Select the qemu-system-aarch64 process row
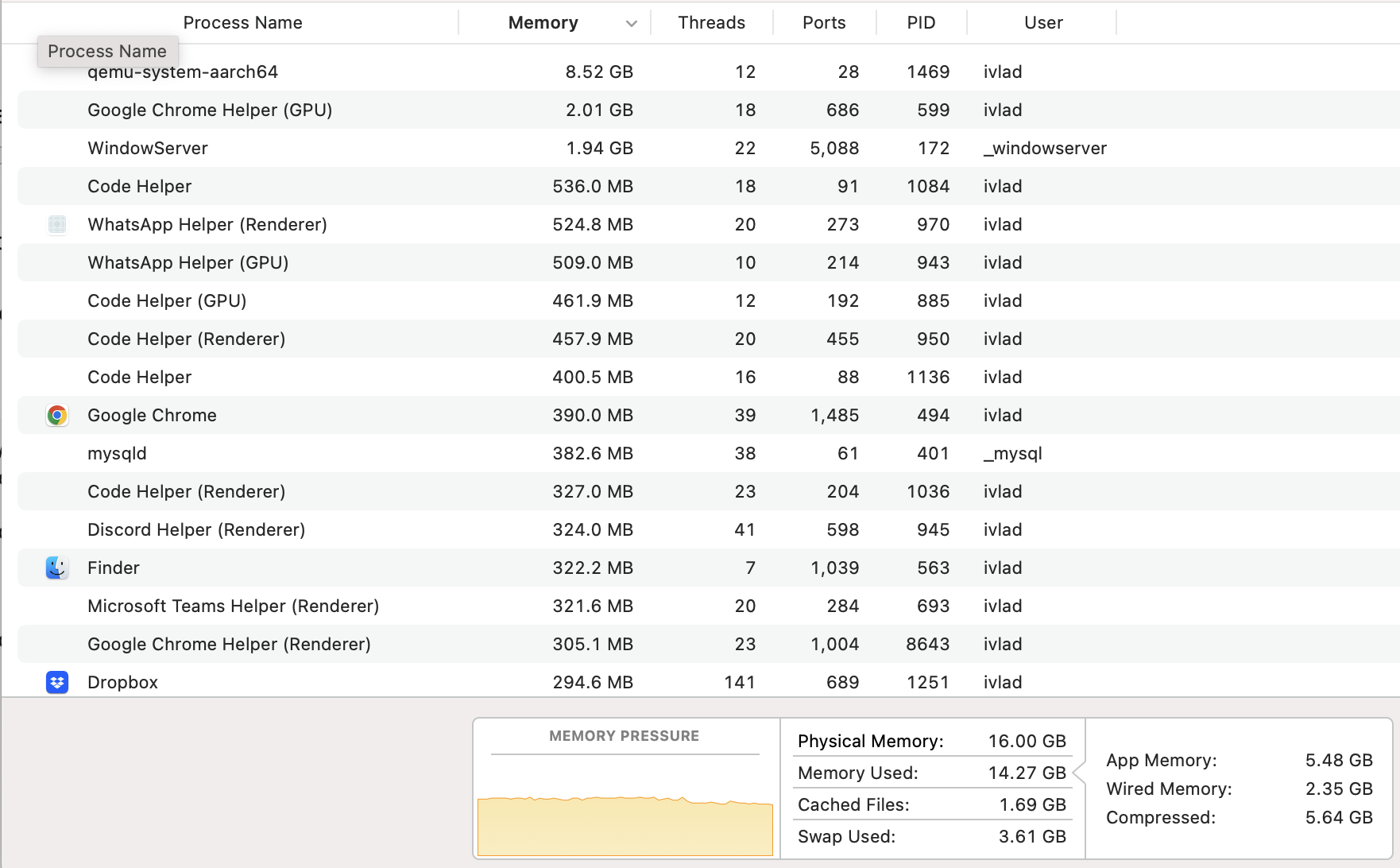 tap(709, 72)
